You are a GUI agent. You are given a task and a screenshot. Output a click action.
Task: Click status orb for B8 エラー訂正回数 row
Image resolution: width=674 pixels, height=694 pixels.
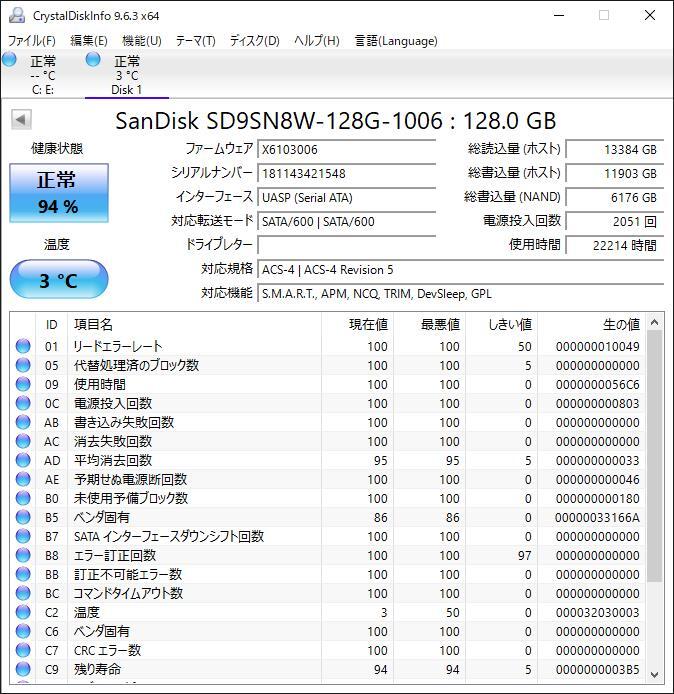coord(23,555)
